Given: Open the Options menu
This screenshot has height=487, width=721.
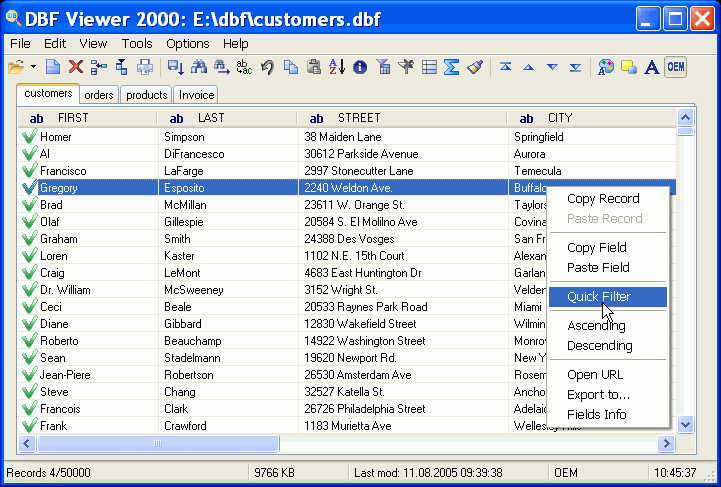Looking at the screenshot, I should (188, 44).
